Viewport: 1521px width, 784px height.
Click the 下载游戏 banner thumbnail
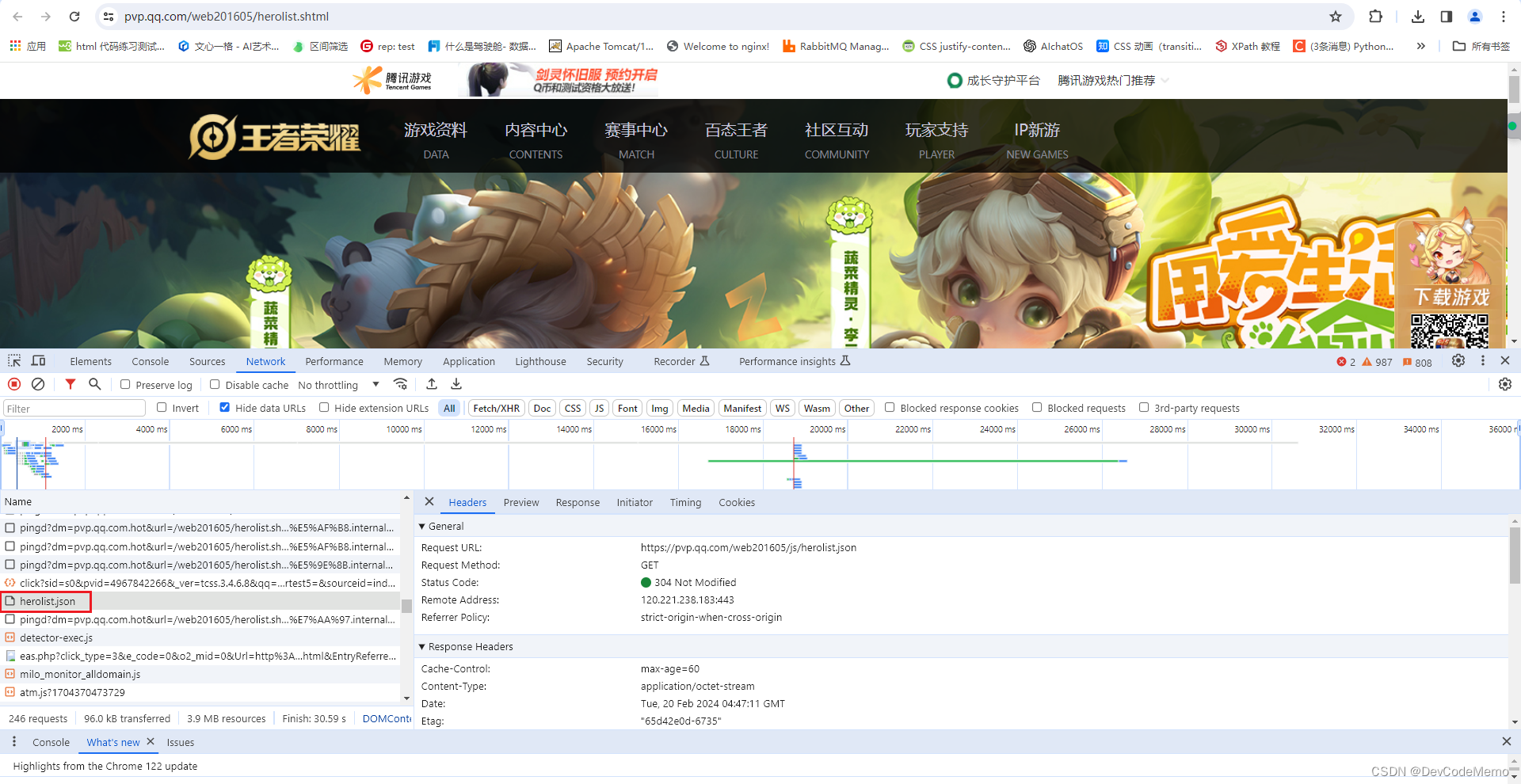click(x=1451, y=281)
